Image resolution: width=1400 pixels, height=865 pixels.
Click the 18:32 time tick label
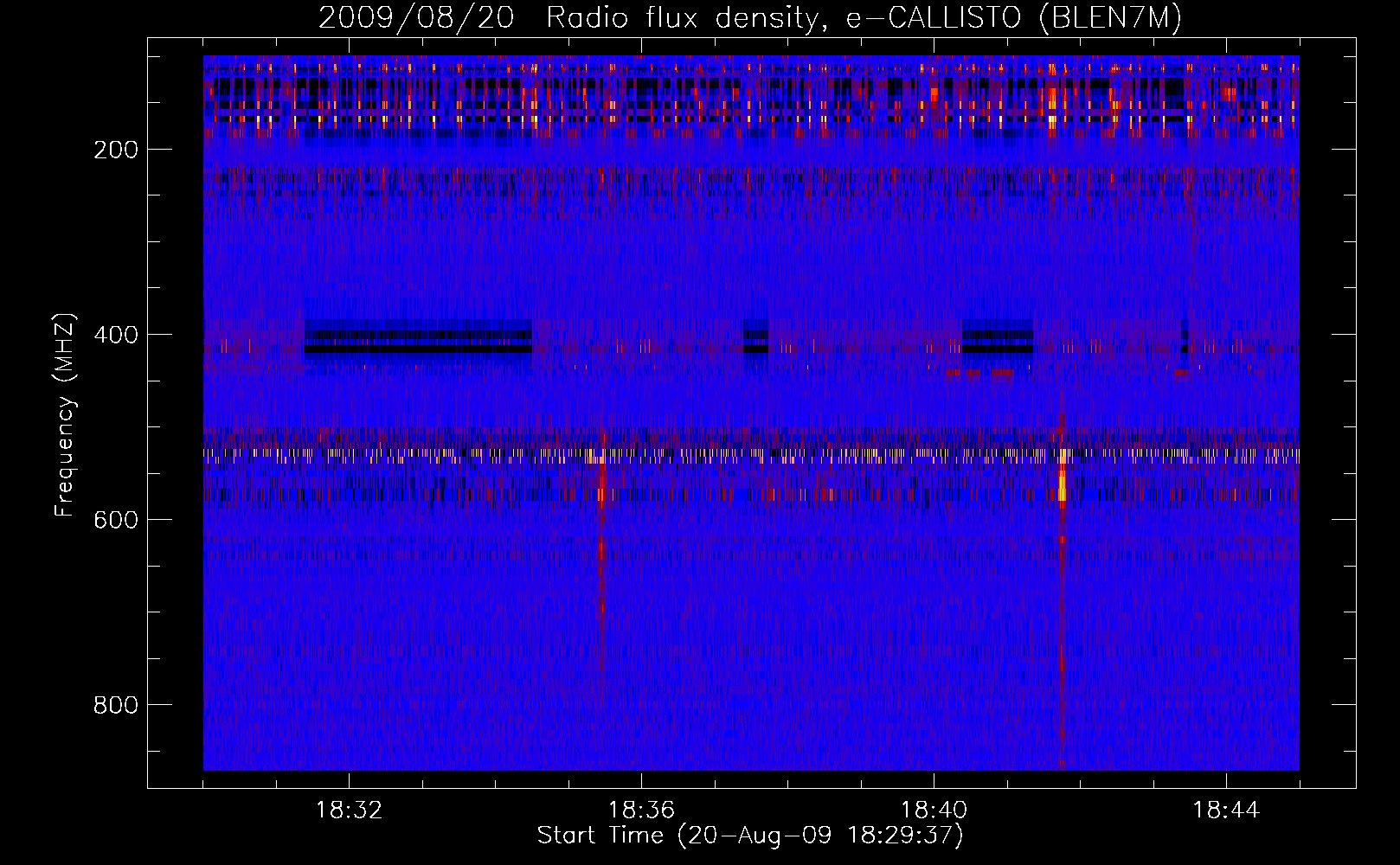pos(349,811)
